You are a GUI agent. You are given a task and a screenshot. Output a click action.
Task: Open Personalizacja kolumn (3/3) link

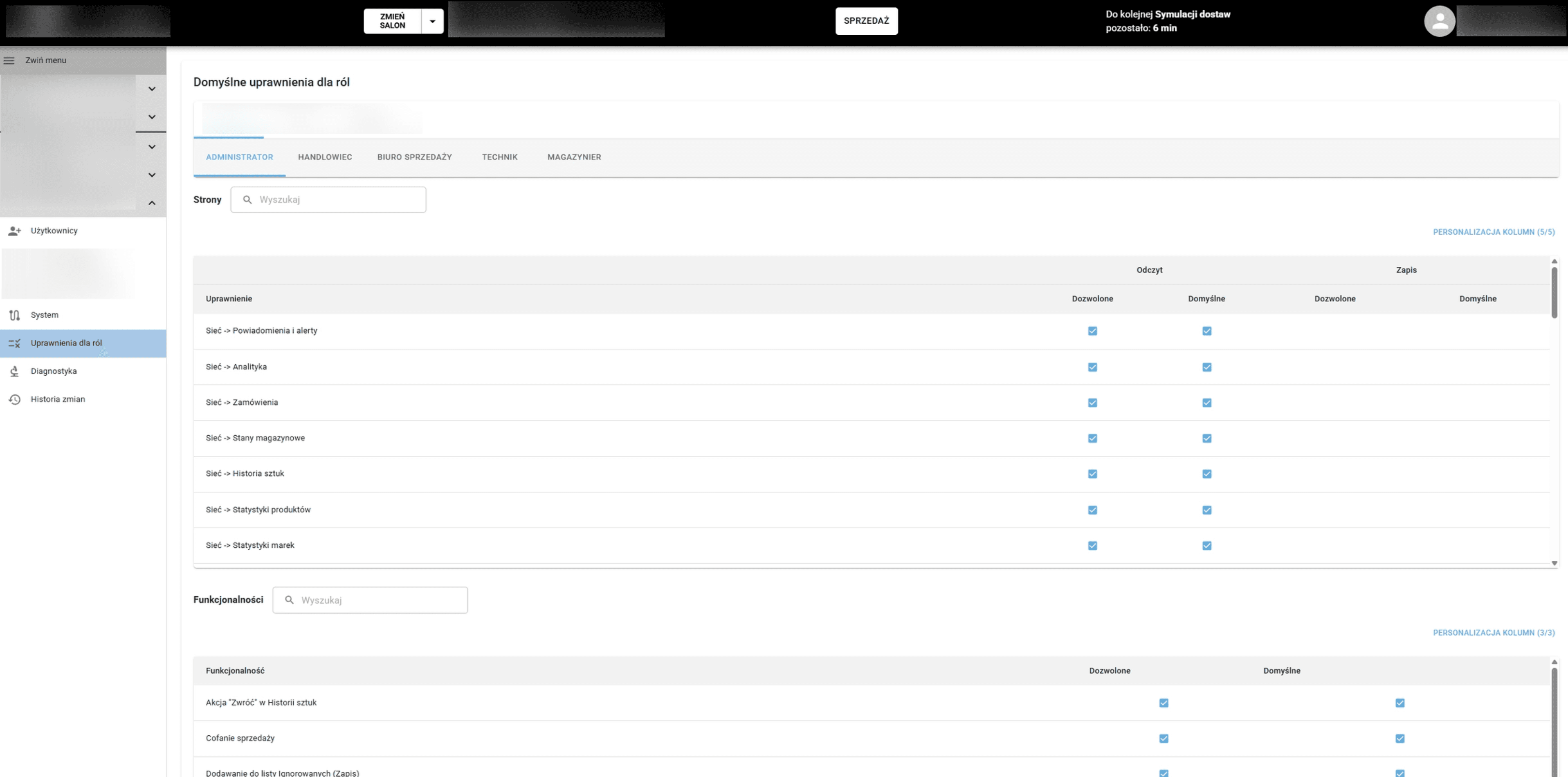[1493, 633]
